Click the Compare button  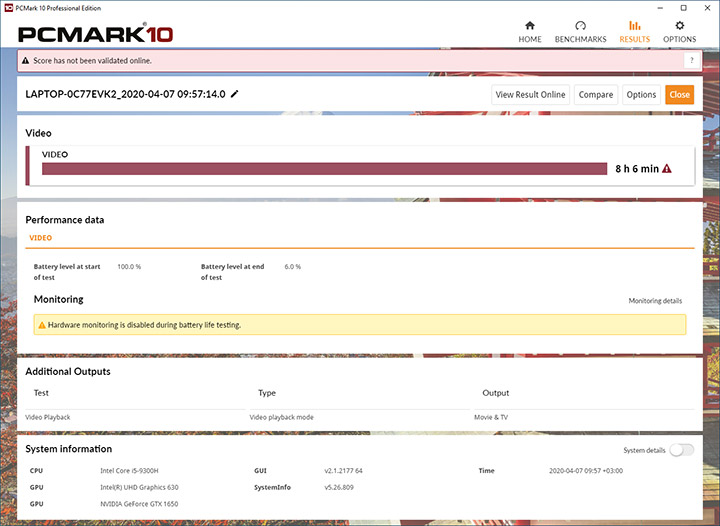pos(596,95)
